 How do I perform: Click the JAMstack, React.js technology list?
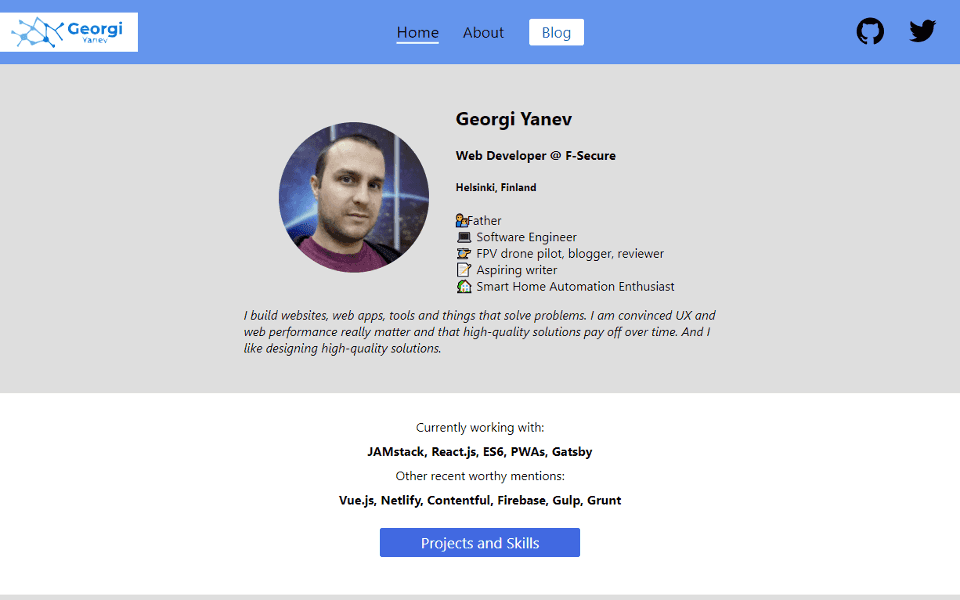pos(479,451)
